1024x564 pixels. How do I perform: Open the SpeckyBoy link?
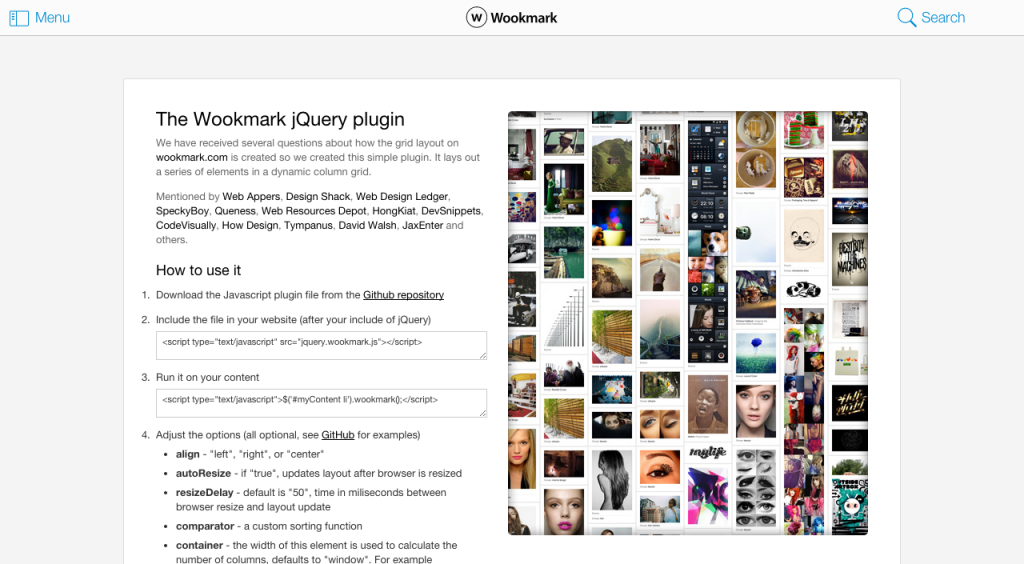click(x=182, y=211)
